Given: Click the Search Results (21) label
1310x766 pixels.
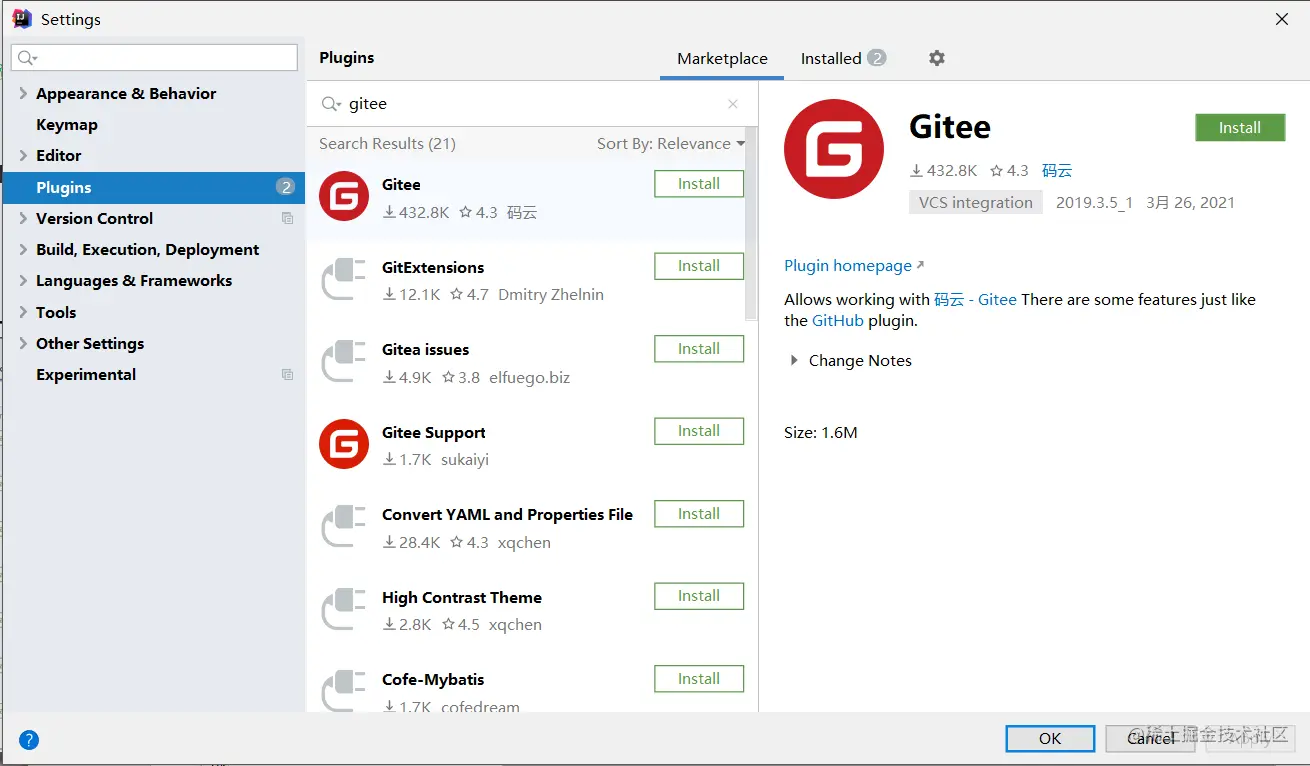Looking at the screenshot, I should click(x=387, y=144).
